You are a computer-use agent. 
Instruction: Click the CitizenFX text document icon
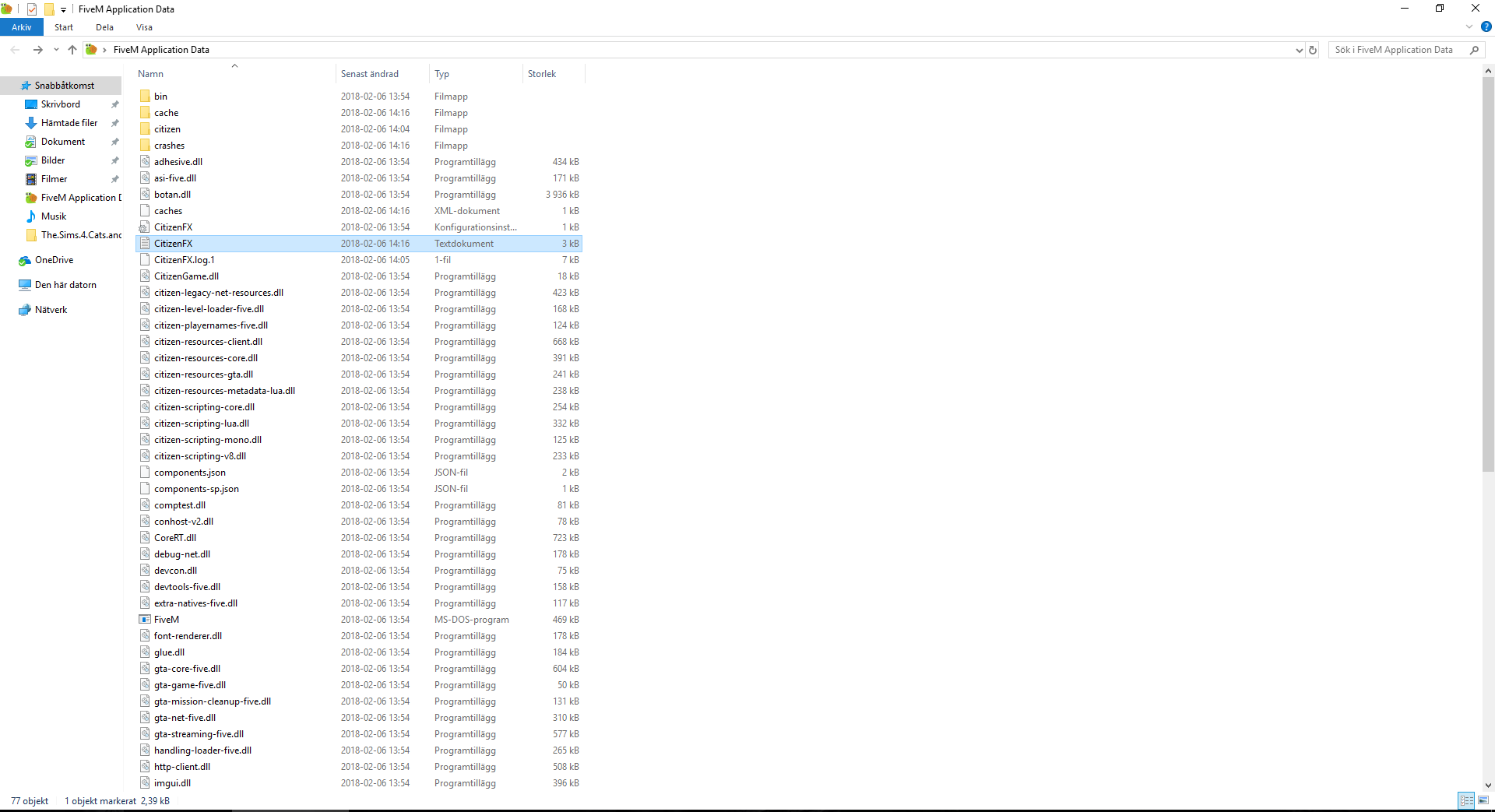coord(145,244)
